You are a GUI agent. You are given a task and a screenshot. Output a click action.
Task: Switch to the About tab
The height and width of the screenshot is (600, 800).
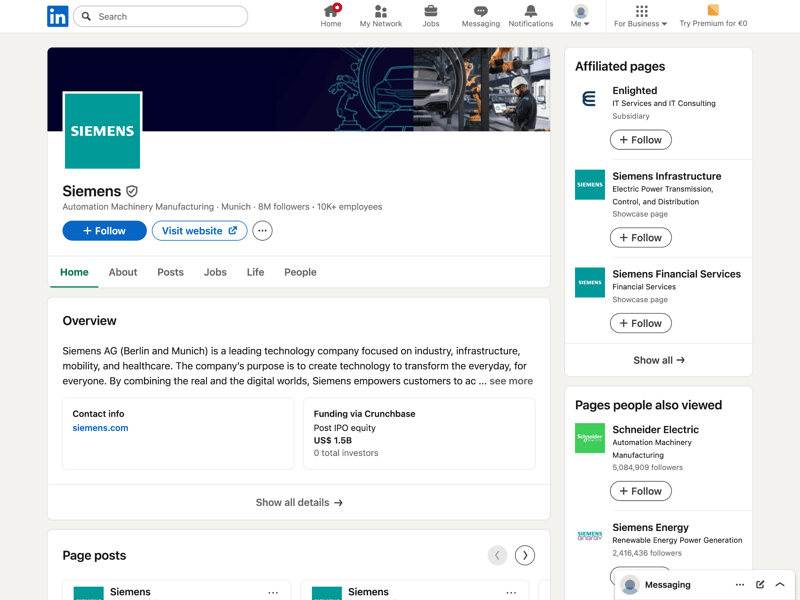123,272
